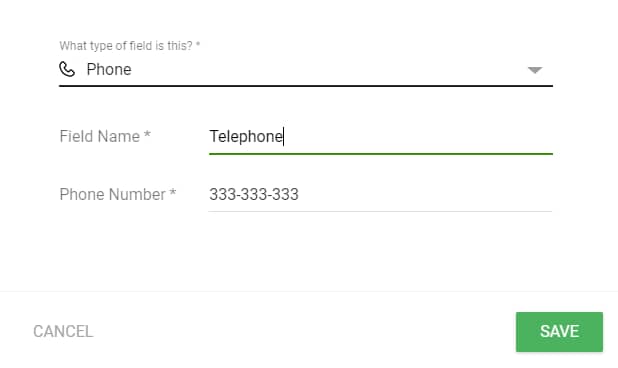Cancel the field dialog
Image resolution: width=618 pixels, height=368 pixels.
tap(63, 332)
